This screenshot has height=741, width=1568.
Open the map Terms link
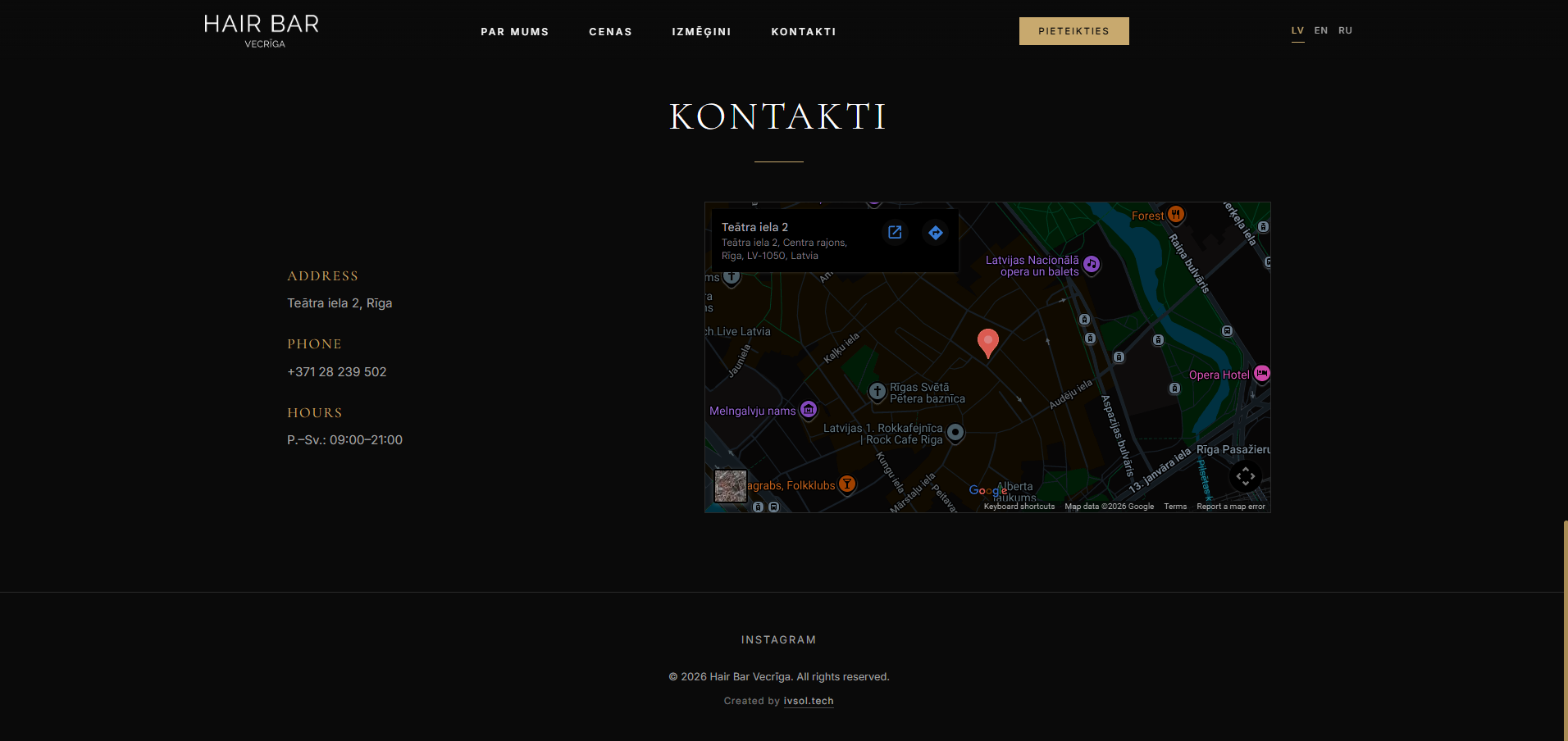pyautogui.click(x=1175, y=507)
